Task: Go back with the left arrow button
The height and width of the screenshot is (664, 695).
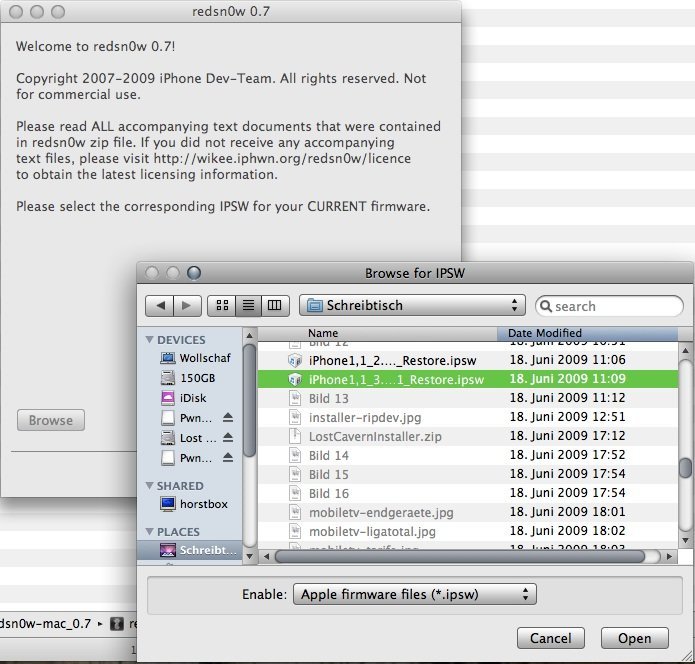Action: pyautogui.click(x=160, y=305)
